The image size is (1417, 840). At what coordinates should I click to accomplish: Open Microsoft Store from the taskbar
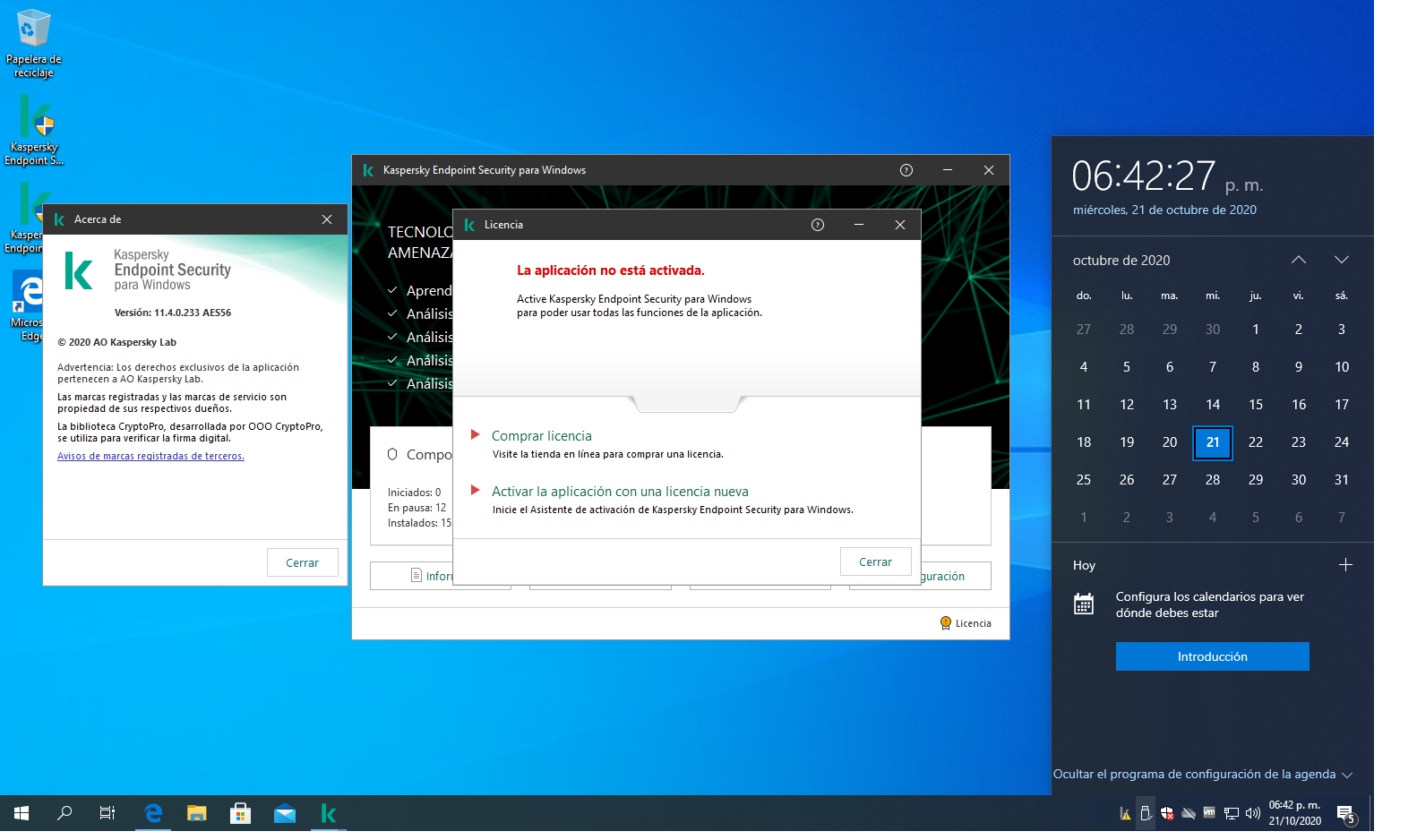[x=240, y=813]
